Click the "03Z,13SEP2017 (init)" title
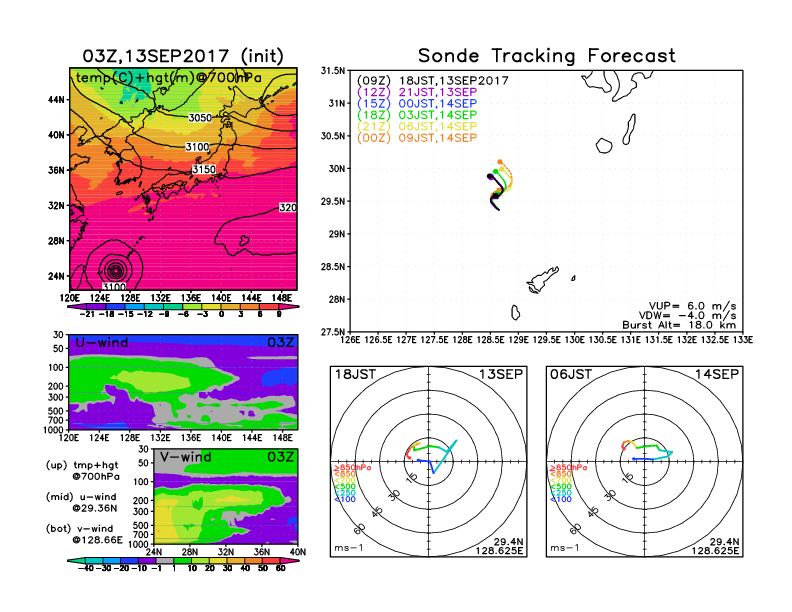Viewport: 792px width, 612px height. click(183, 56)
